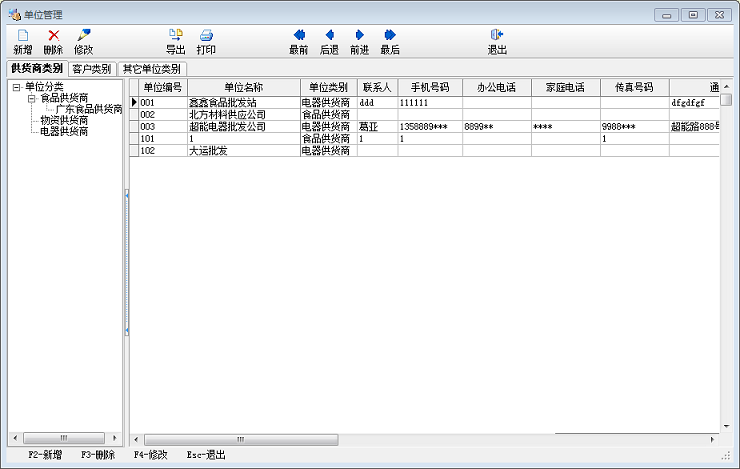Click the 传真号码 column header
The height and width of the screenshot is (469, 740).
coord(634,87)
